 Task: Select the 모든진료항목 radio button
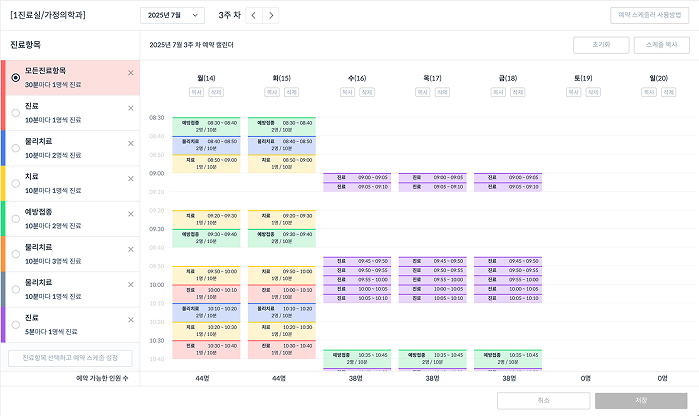(15, 77)
